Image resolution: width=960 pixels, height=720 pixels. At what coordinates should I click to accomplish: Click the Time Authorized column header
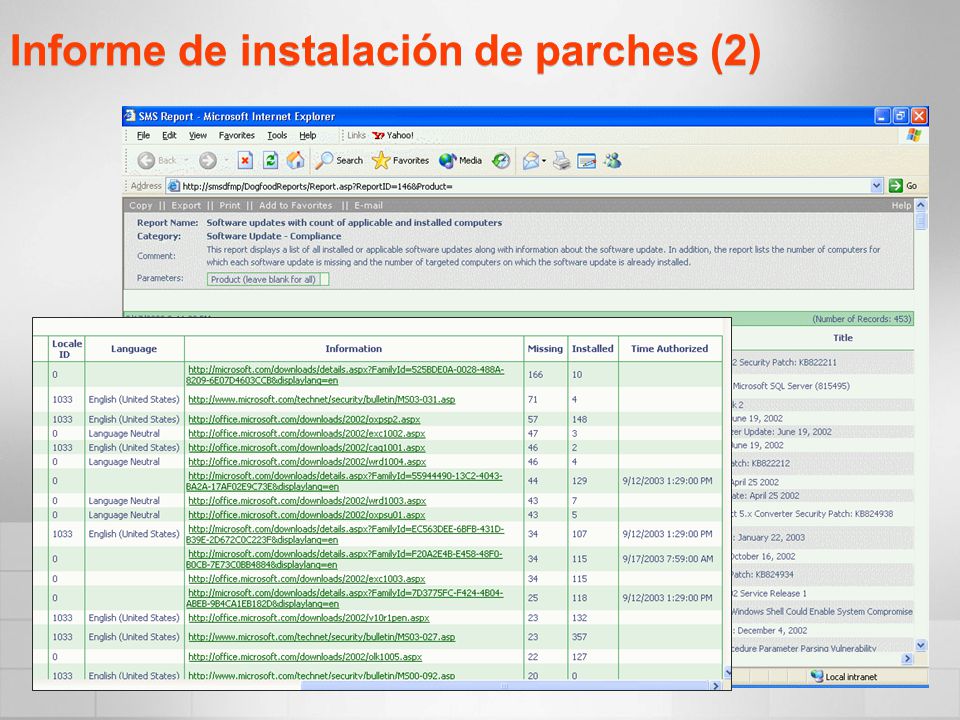click(669, 348)
